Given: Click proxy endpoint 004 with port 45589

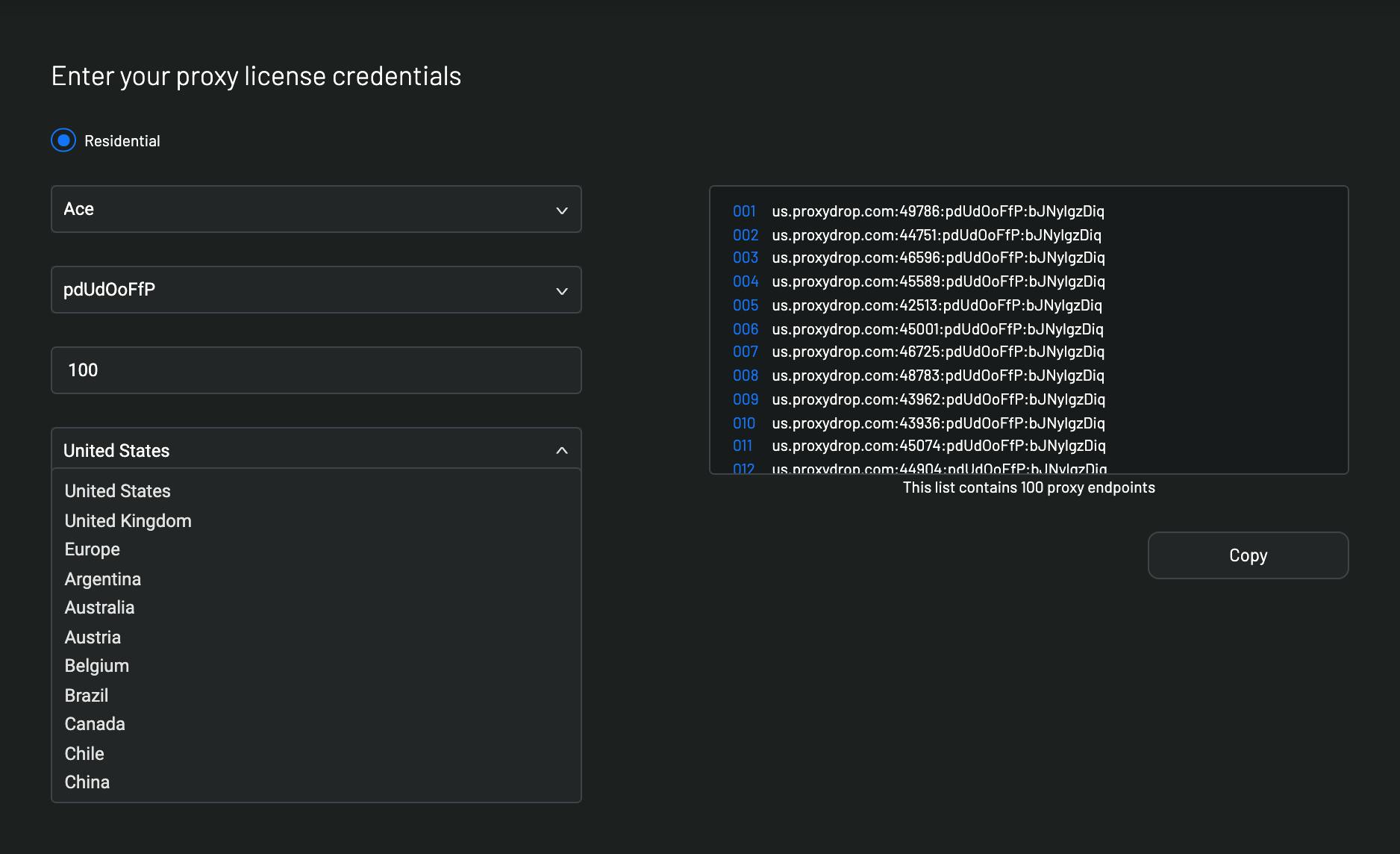Looking at the screenshot, I should point(938,281).
